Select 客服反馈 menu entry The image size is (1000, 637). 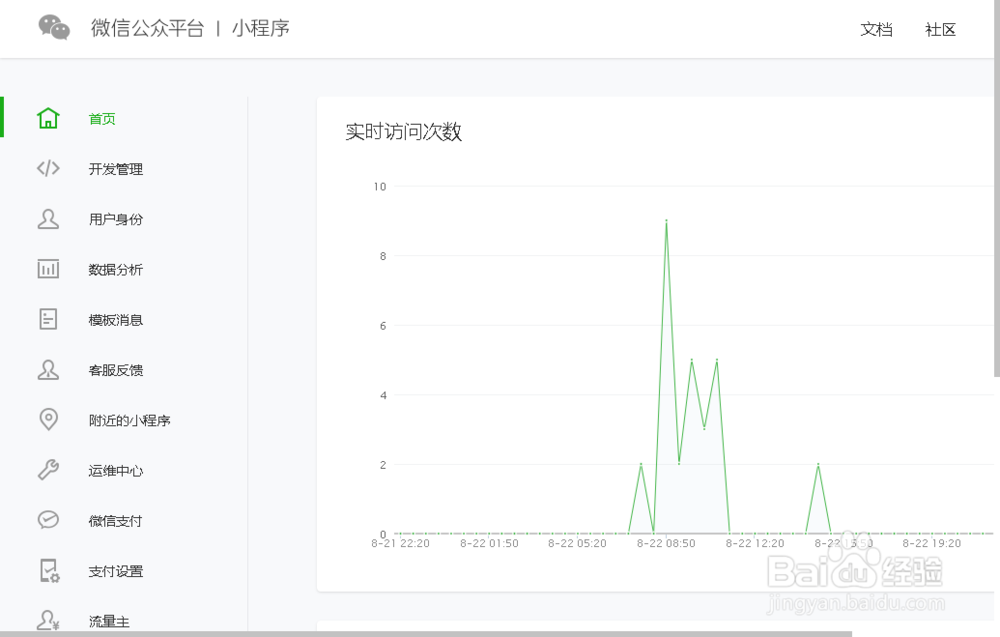pyautogui.click(x=115, y=370)
